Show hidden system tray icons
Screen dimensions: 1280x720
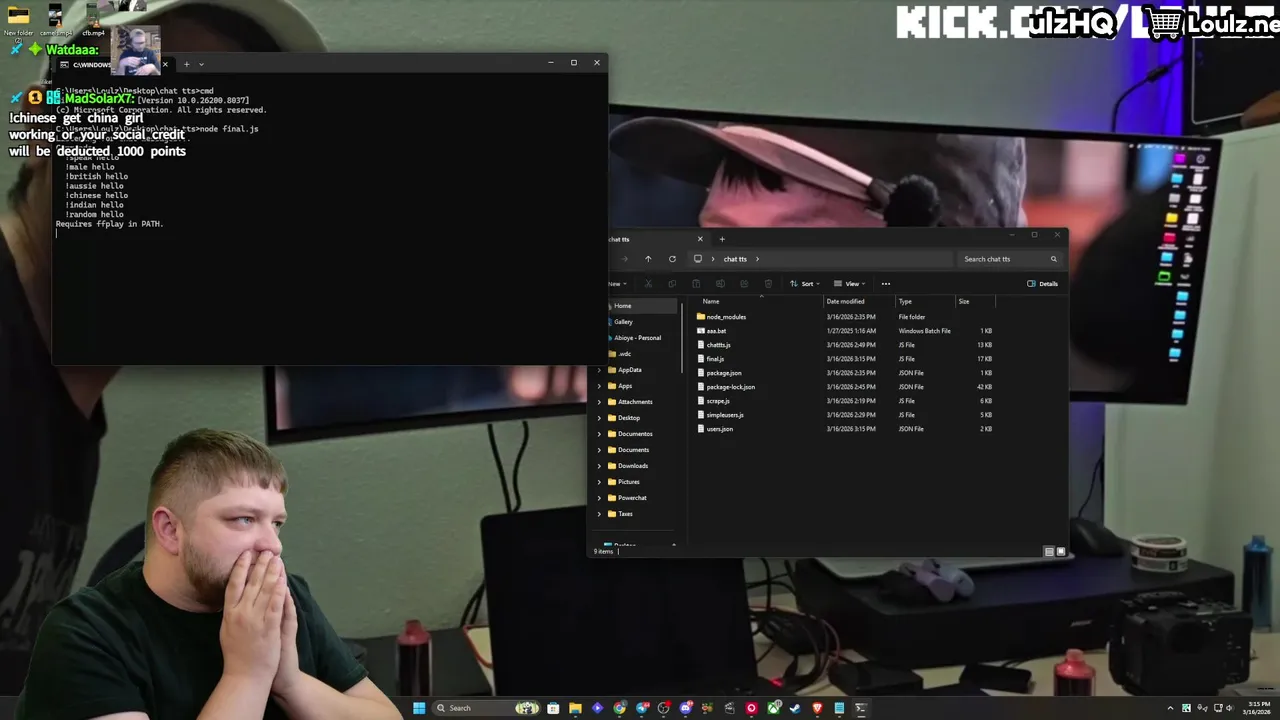[1171, 708]
